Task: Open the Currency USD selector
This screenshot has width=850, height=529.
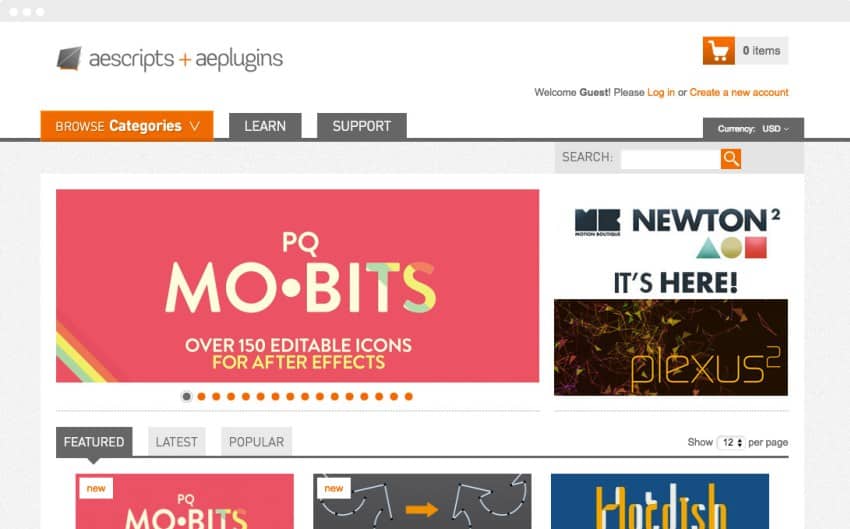Action: (x=754, y=128)
